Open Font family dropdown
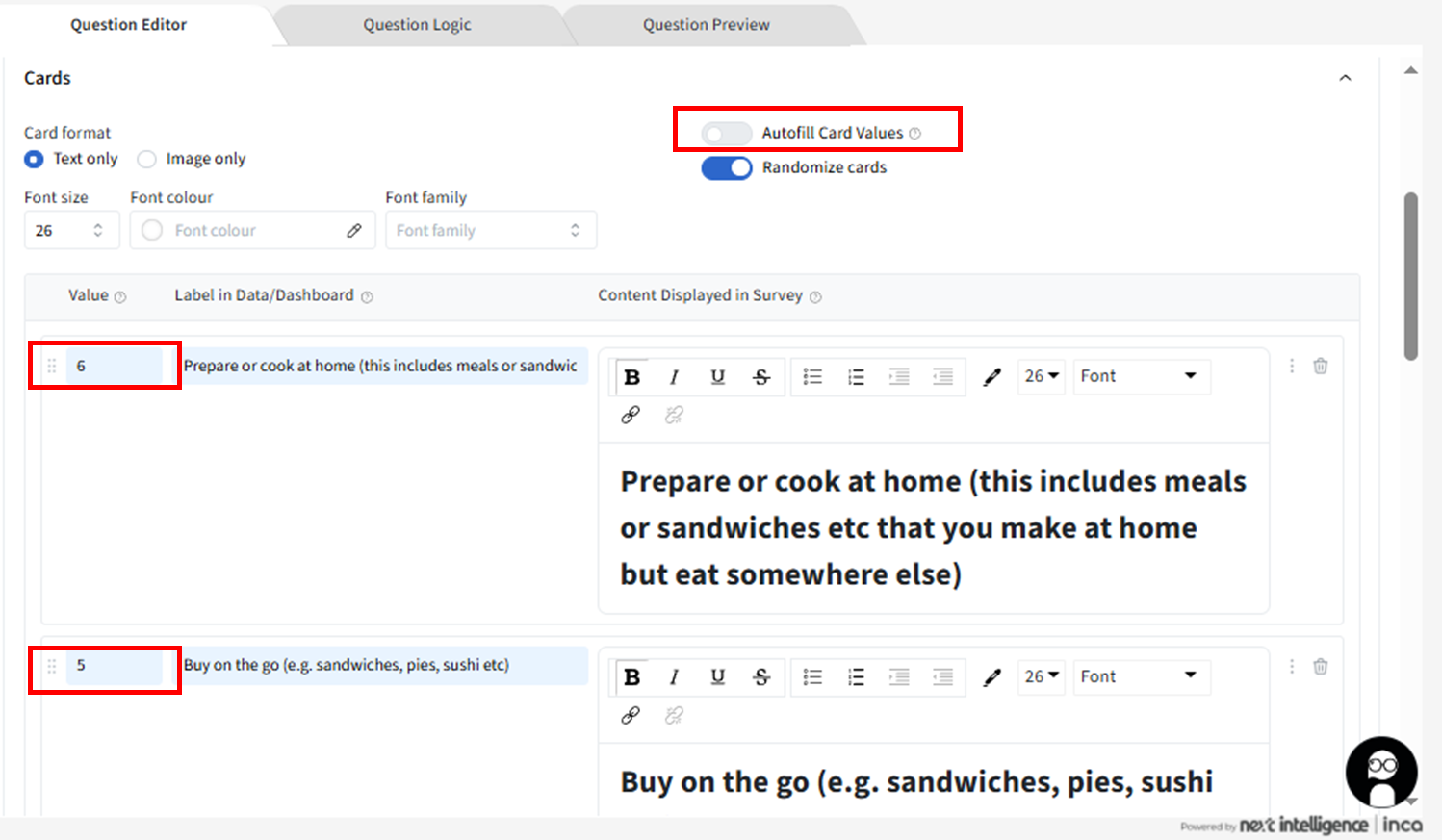Viewport: 1442px width, 840px height. [x=490, y=231]
